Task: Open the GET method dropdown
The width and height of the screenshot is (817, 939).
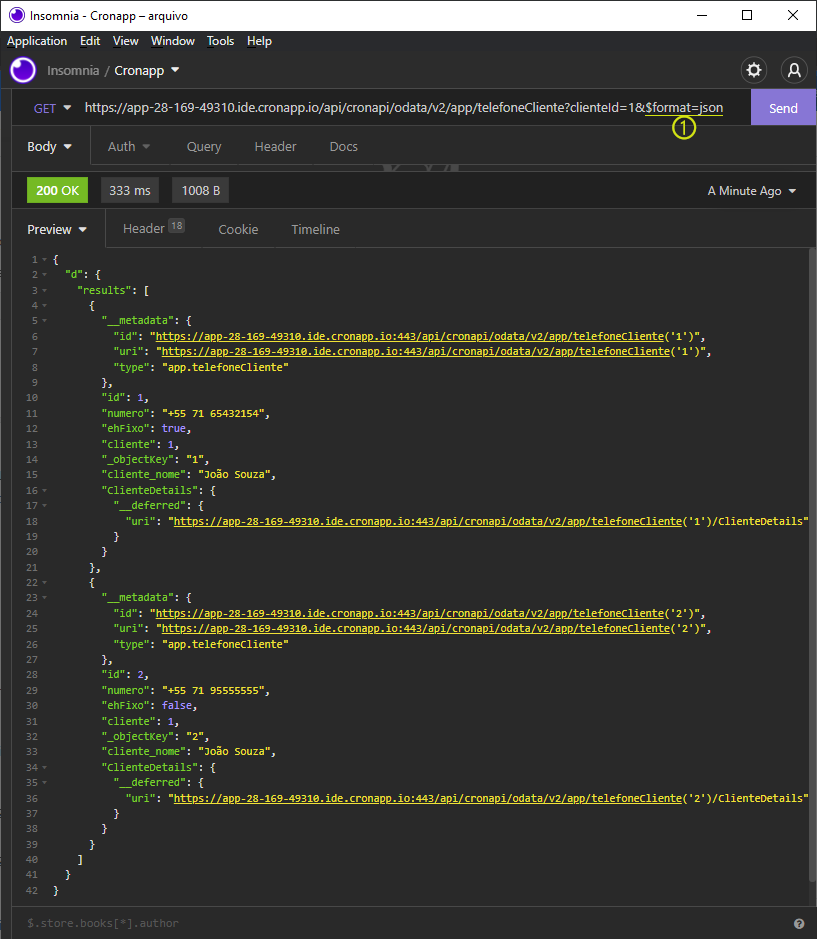Action: (52, 108)
